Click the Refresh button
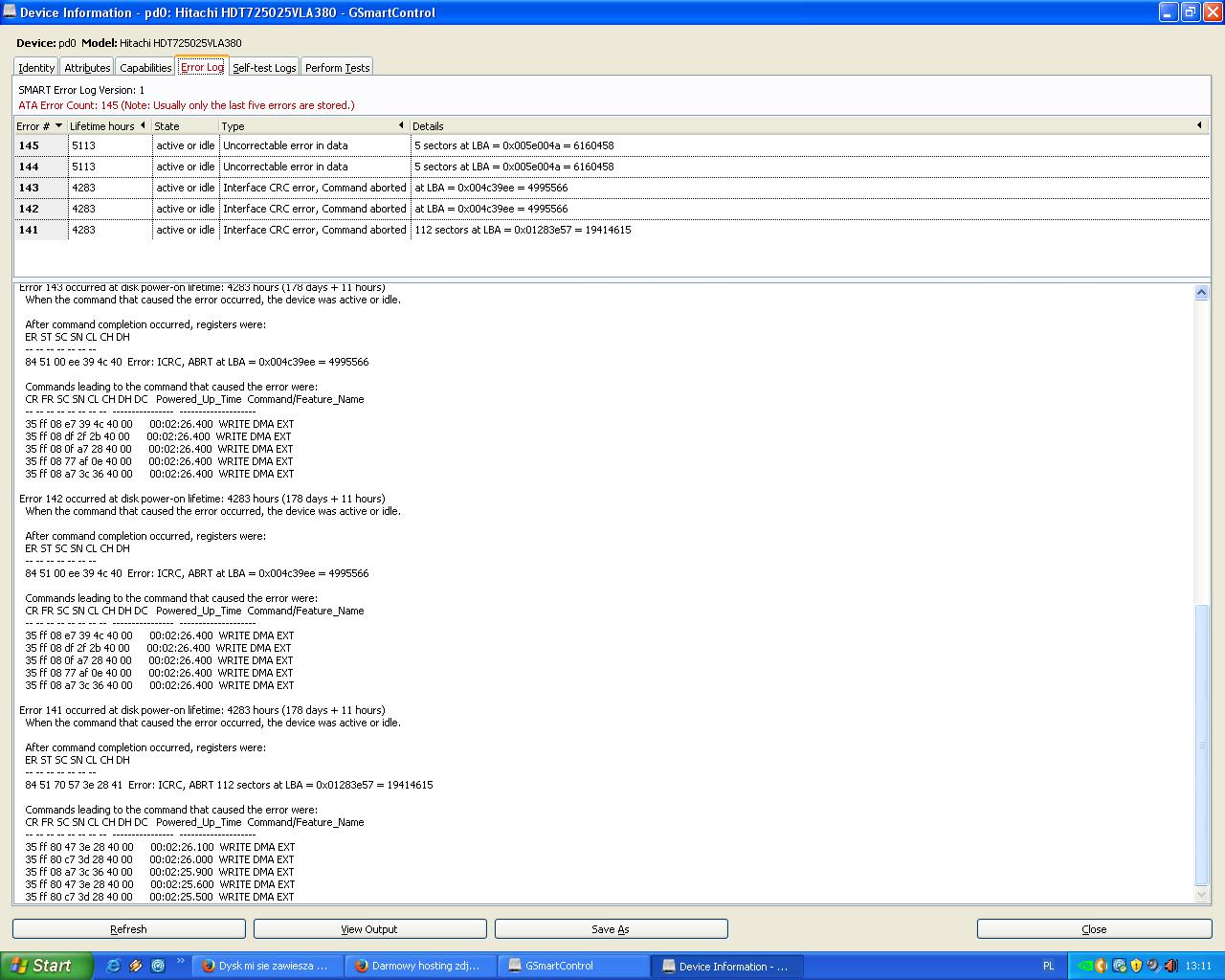This screenshot has height=980, width=1225. [129, 929]
